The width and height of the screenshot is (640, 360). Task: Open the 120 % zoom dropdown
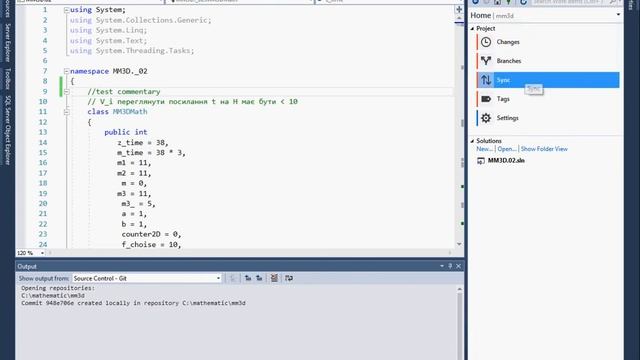42,253
